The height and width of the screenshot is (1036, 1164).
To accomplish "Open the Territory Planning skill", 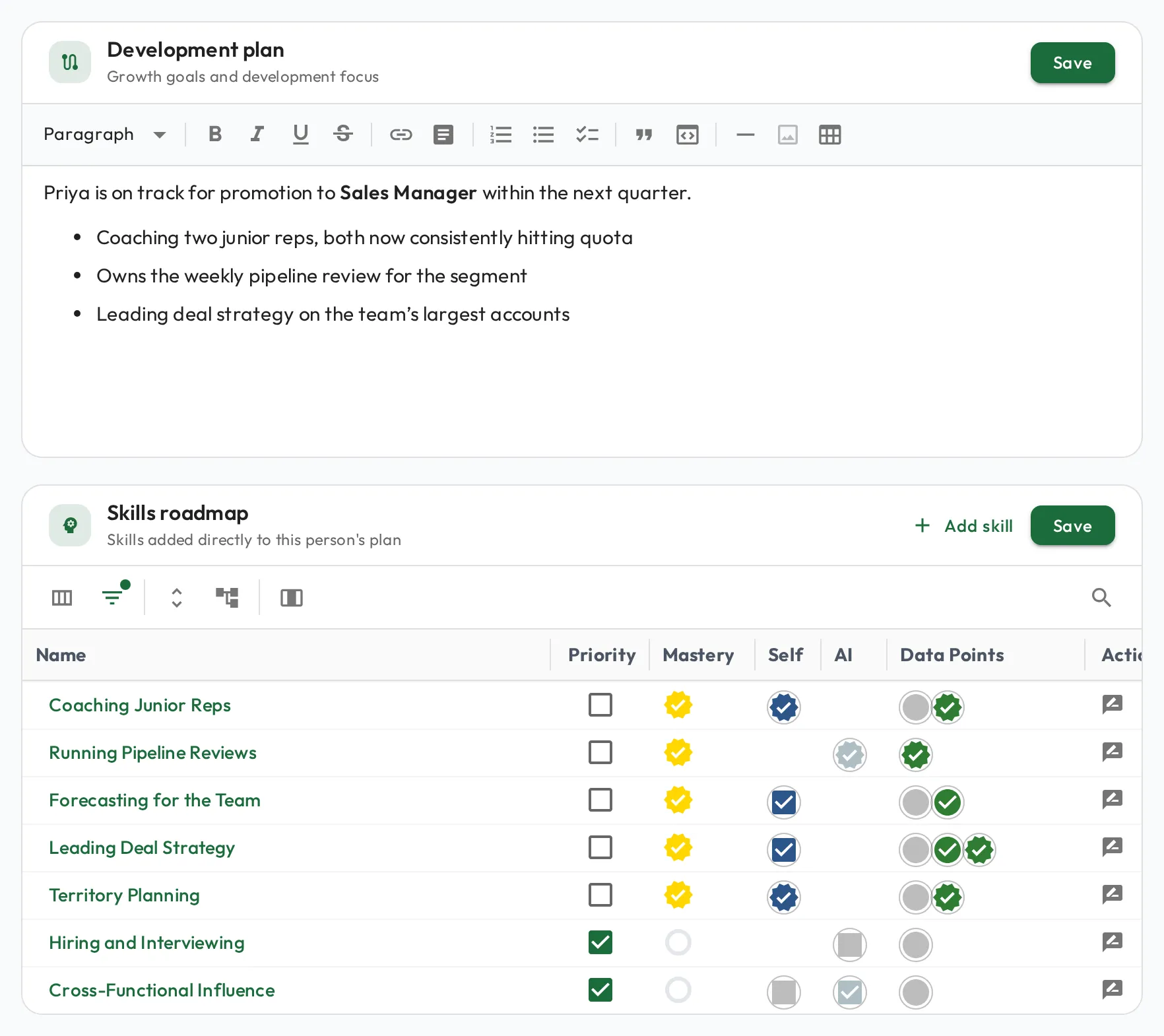I will coord(124,895).
